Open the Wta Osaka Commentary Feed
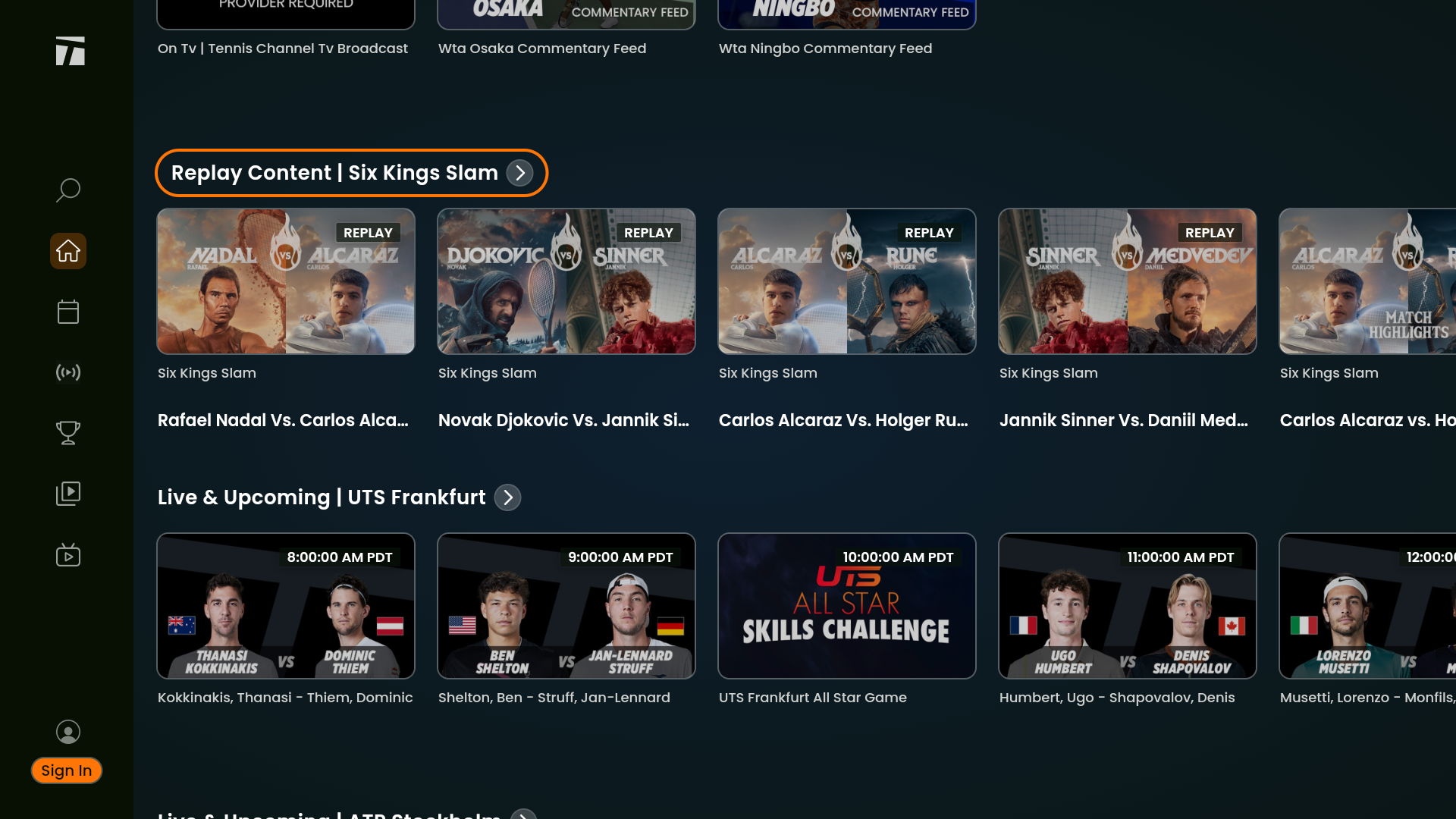 click(x=566, y=14)
